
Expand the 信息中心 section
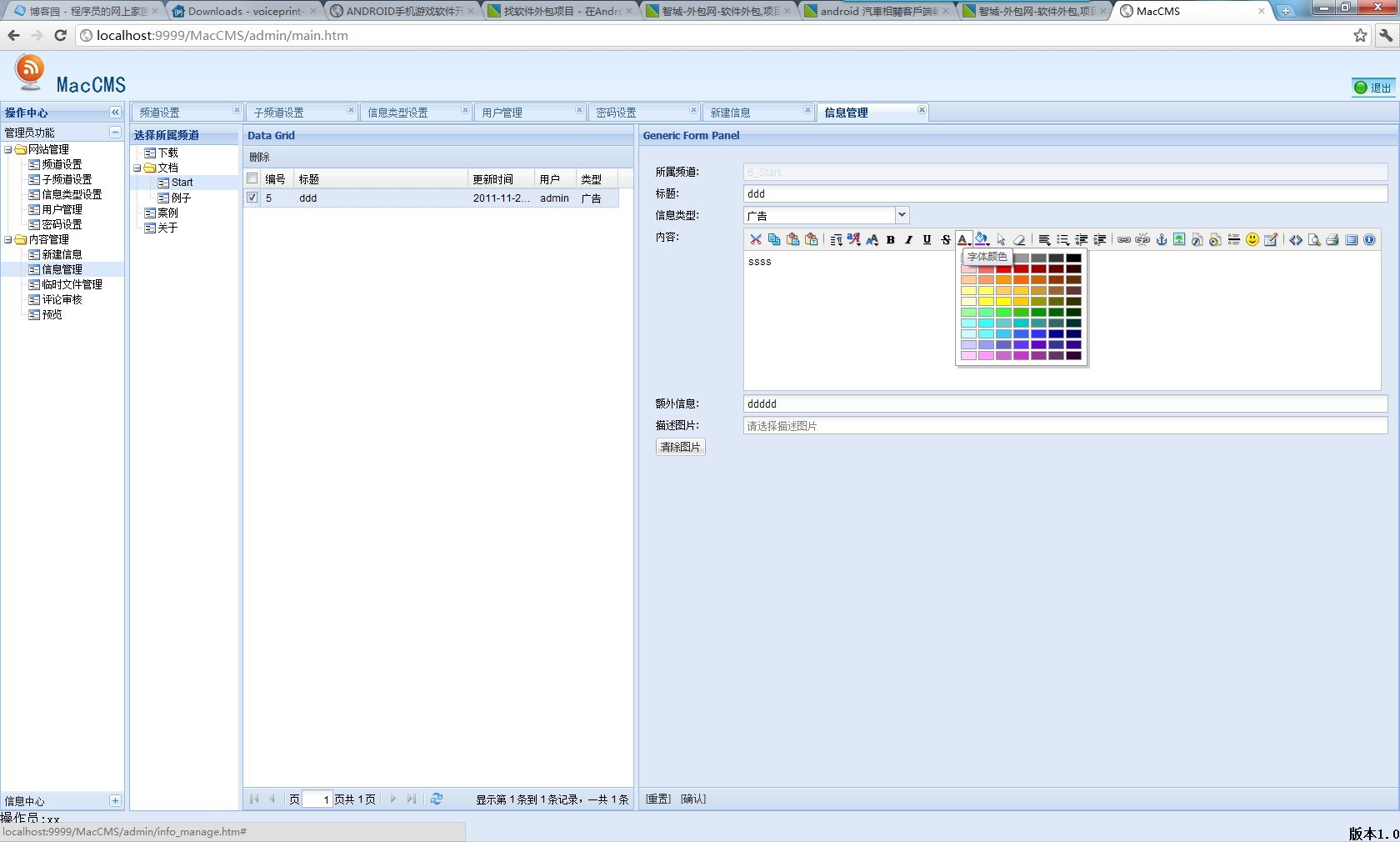(x=115, y=800)
